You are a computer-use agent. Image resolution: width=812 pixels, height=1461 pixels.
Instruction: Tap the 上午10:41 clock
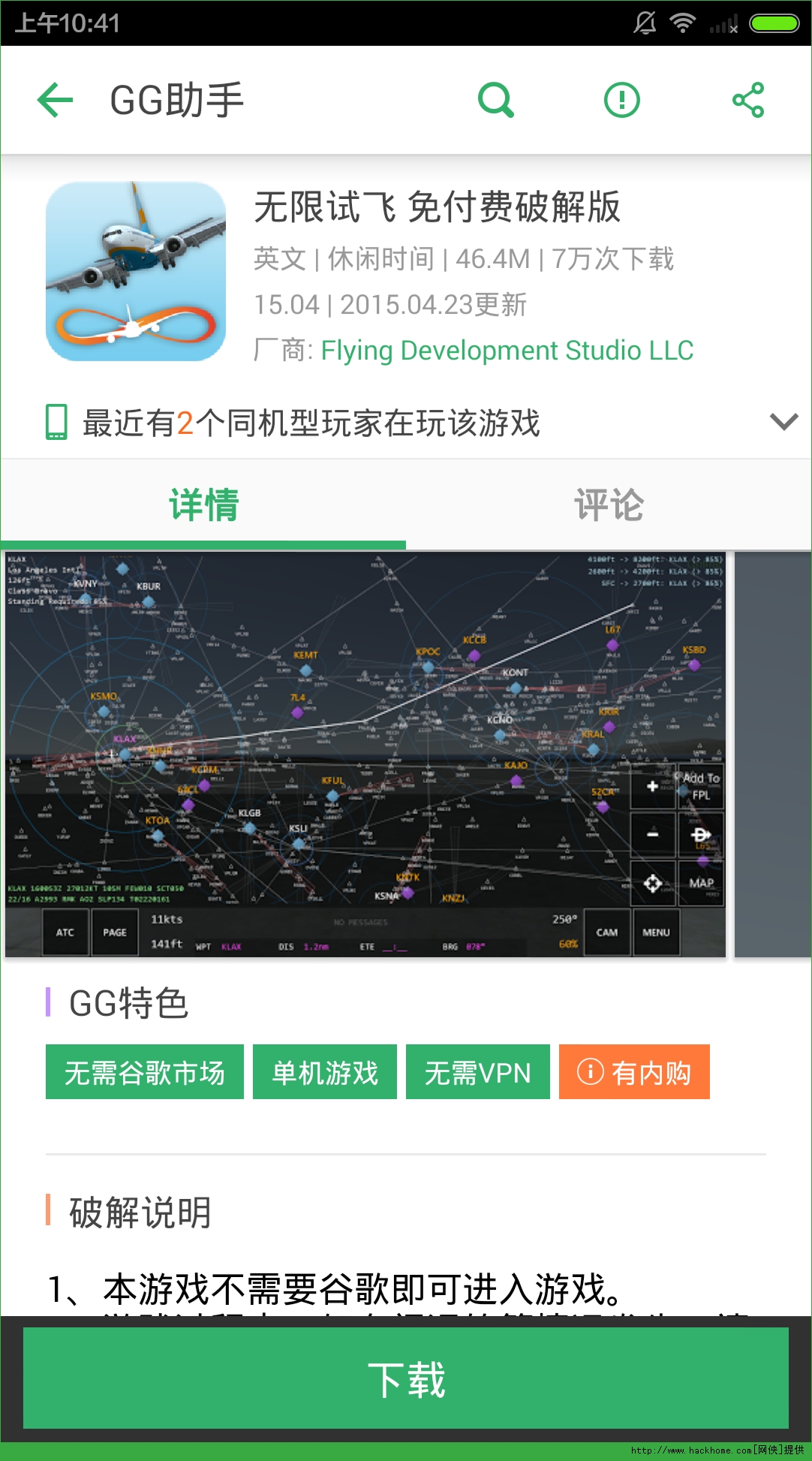pos(68,23)
